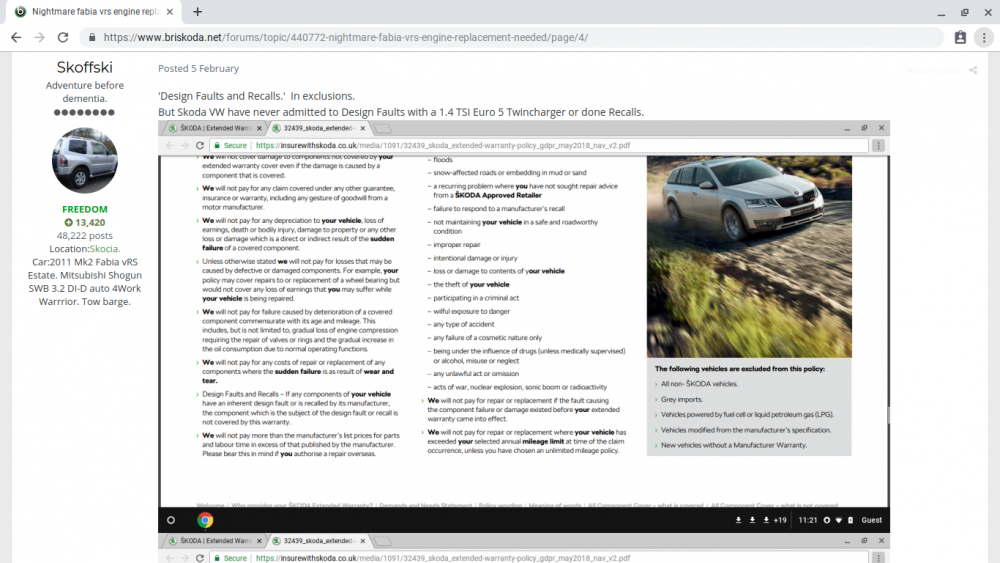Open the browser clipboard extension icon

[x=960, y=38]
